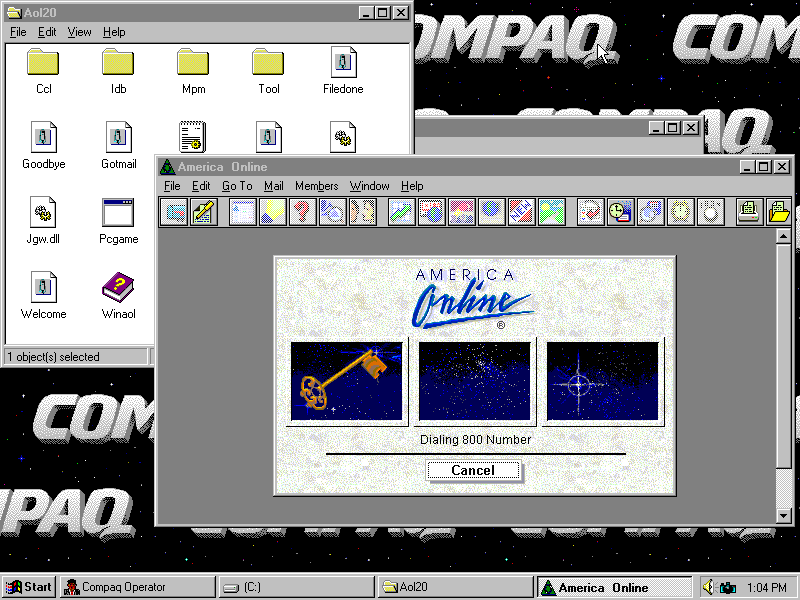Cancel the dialing in progress

click(x=473, y=470)
